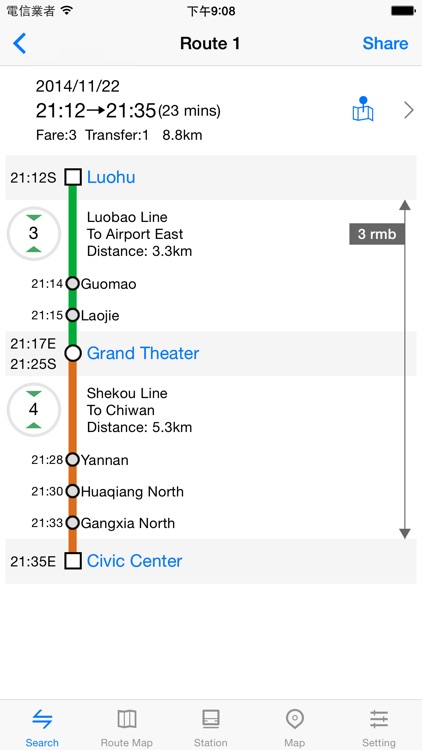The height and width of the screenshot is (750, 422).
Task: Tap the Luohu square start marker
Action: (x=73, y=177)
